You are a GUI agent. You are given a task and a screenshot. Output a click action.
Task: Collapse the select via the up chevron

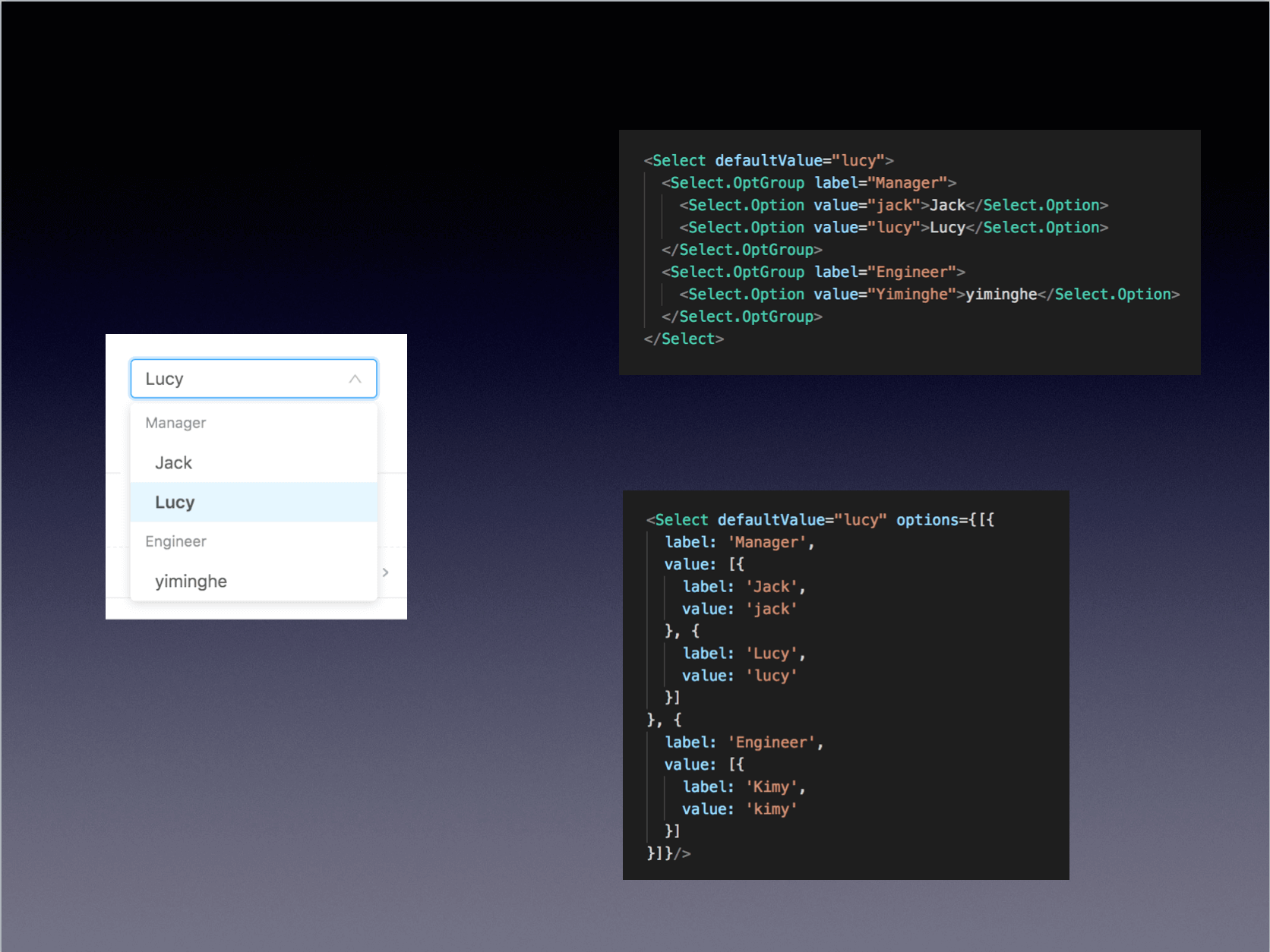355,379
